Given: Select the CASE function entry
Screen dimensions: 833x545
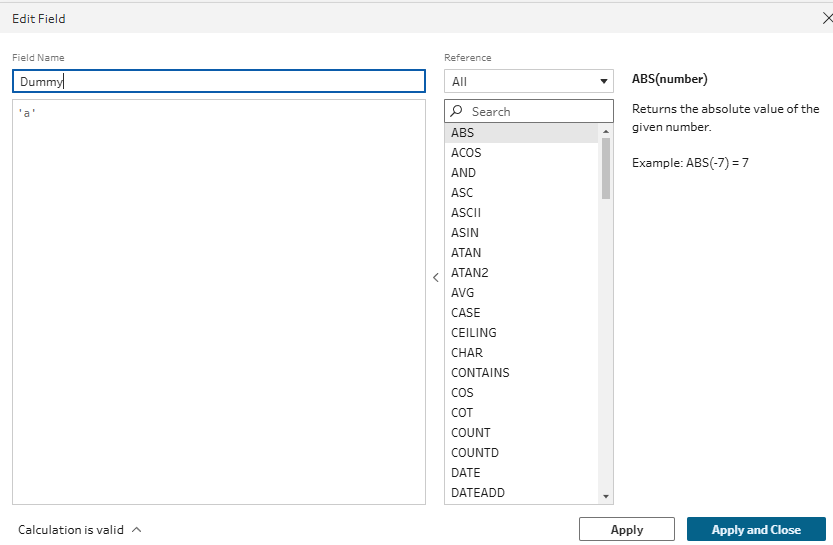Looking at the screenshot, I should pos(465,313).
